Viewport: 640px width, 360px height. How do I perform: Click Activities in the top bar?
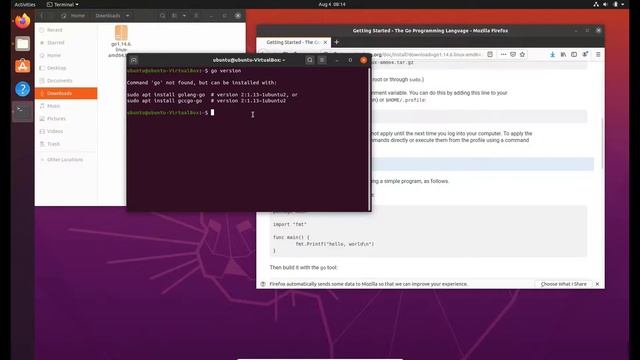click(25, 4)
